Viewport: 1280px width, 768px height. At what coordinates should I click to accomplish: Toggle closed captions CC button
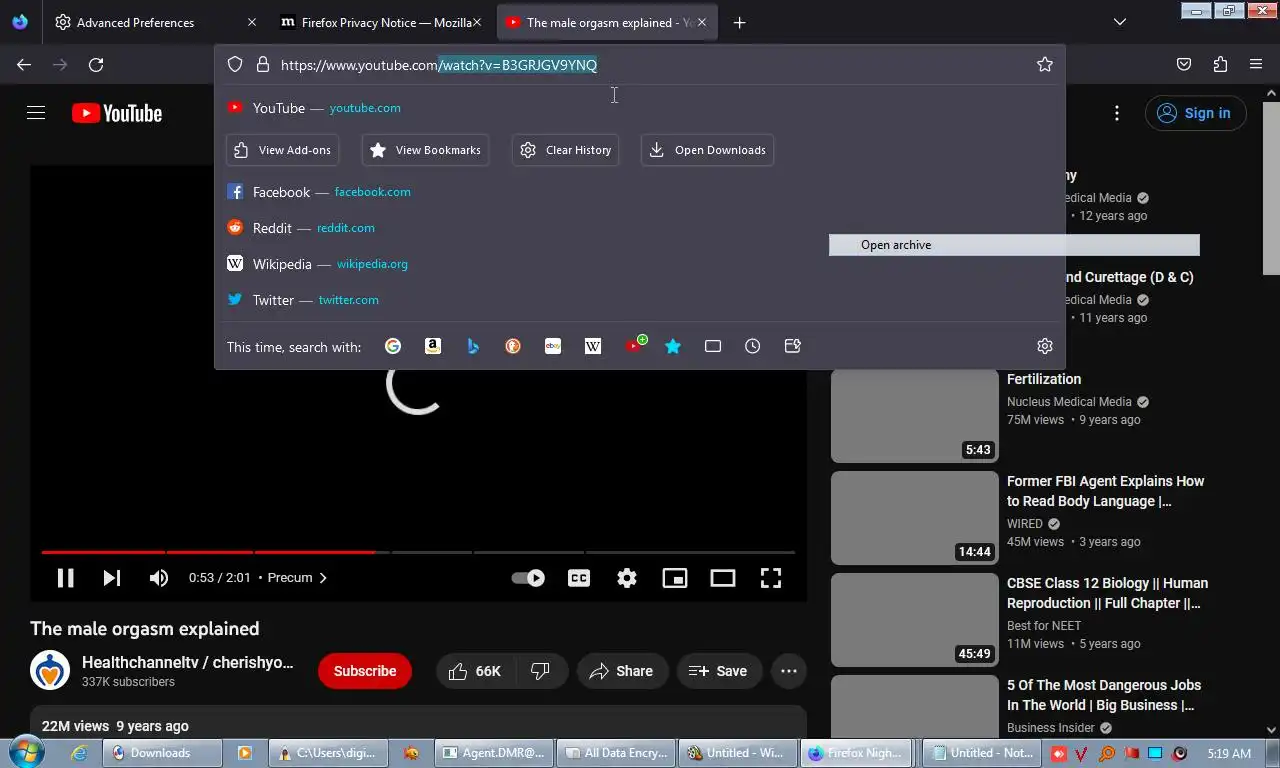pos(579,578)
